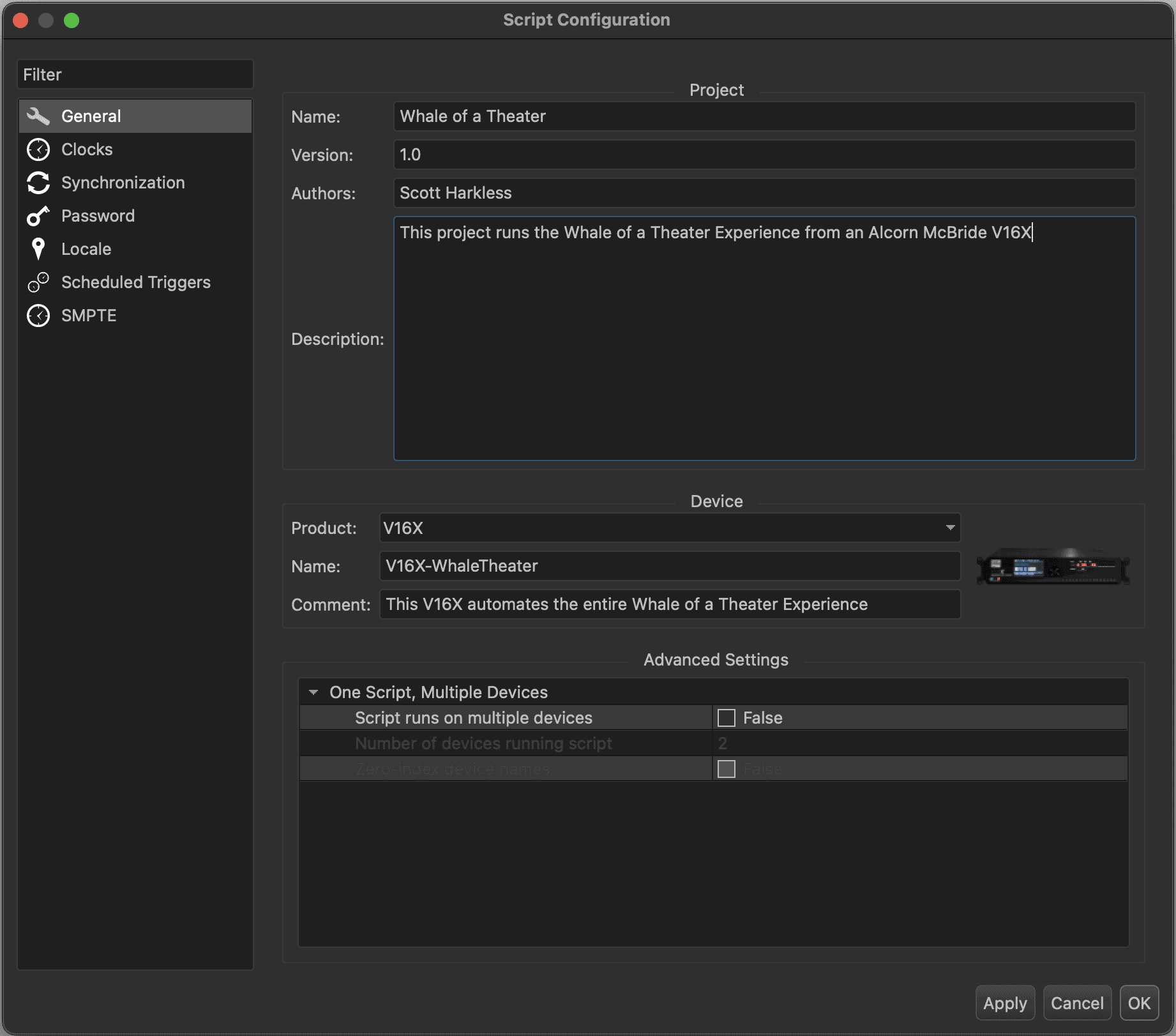Open the Product dropdown showing V16X
Image resolution: width=1176 pixels, height=1036 pixels.
pyautogui.click(x=669, y=528)
